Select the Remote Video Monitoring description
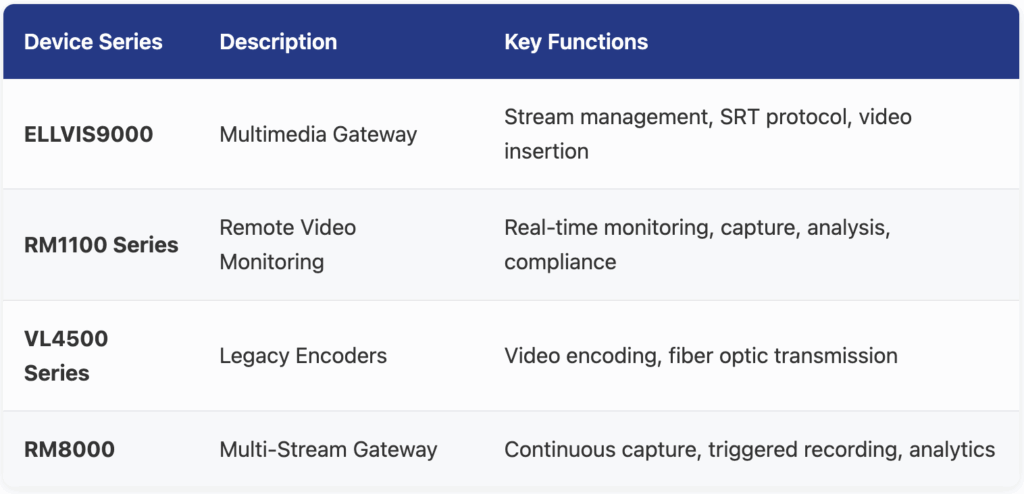 pos(287,244)
